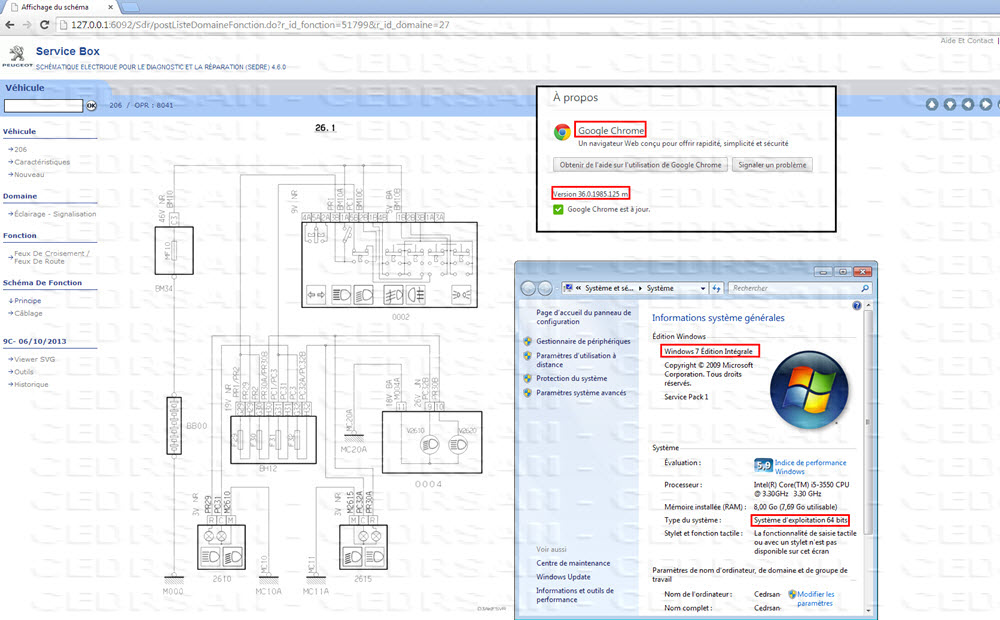
Task: Open the blue help question-mark icon
Action: pos(857,306)
